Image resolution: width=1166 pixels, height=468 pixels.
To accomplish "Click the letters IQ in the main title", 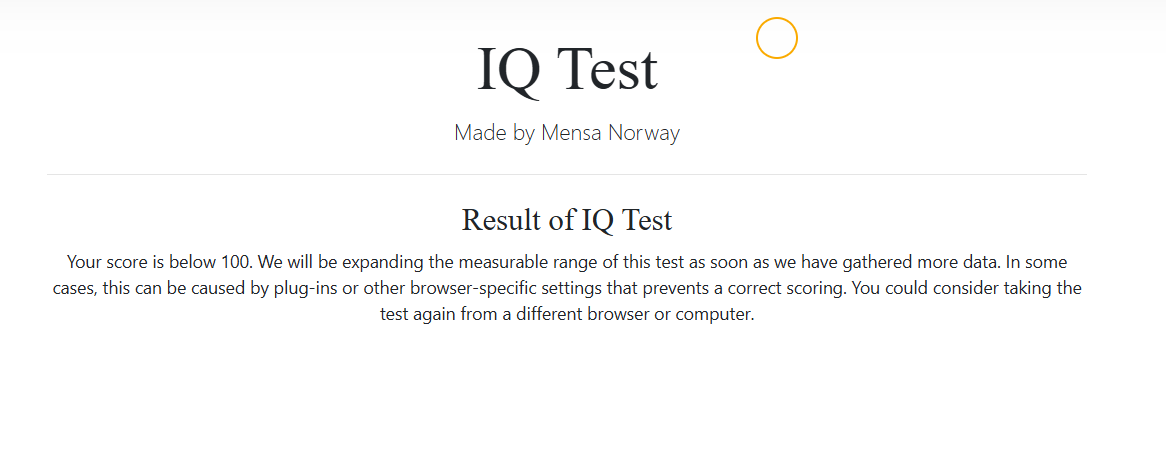I will 509,70.
